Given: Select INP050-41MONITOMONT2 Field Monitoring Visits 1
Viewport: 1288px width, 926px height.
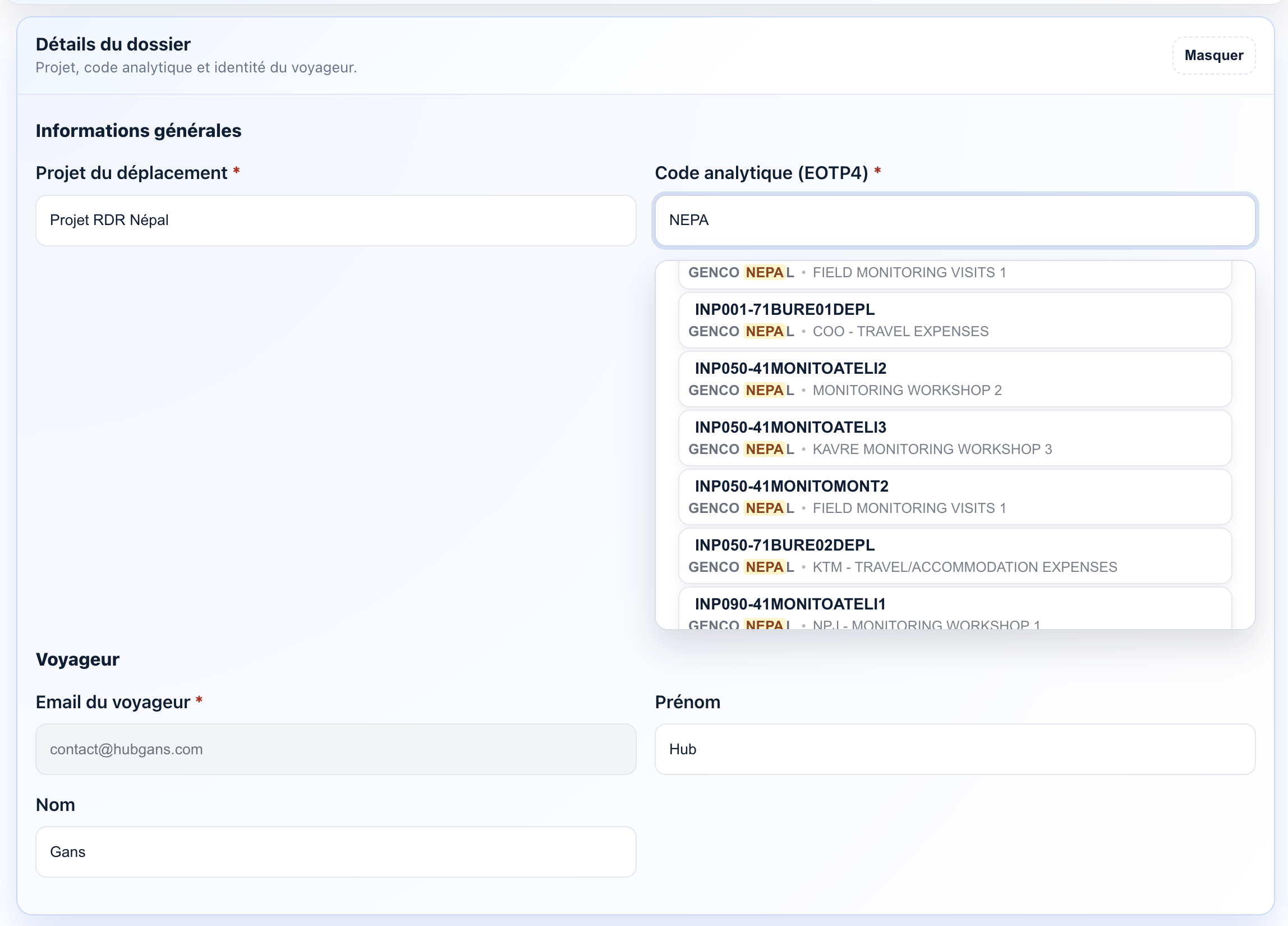Looking at the screenshot, I should pos(954,497).
